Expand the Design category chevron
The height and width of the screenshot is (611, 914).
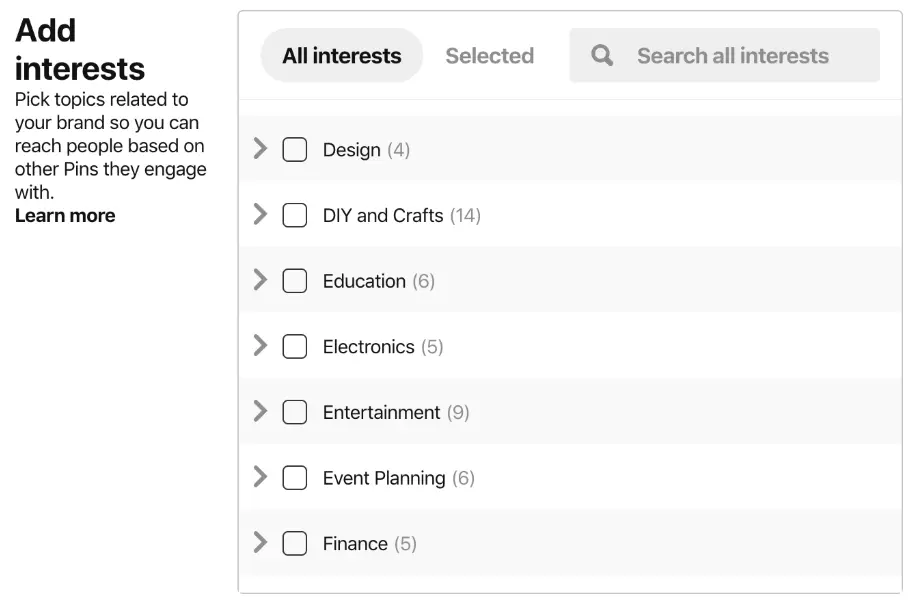point(261,149)
